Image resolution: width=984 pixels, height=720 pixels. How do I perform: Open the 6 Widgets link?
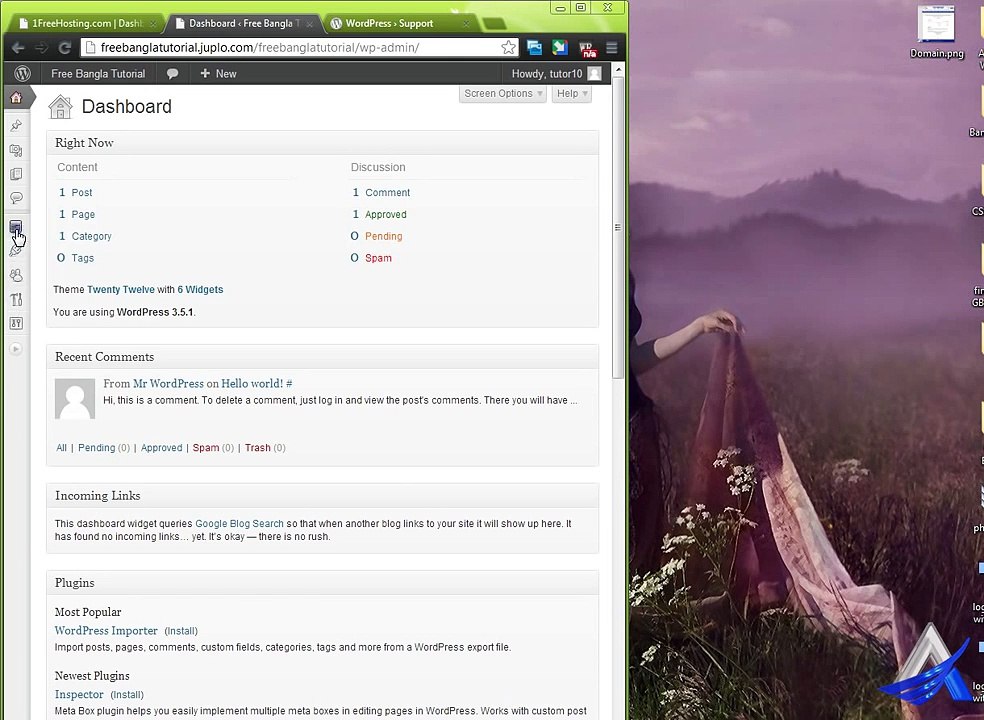click(200, 289)
